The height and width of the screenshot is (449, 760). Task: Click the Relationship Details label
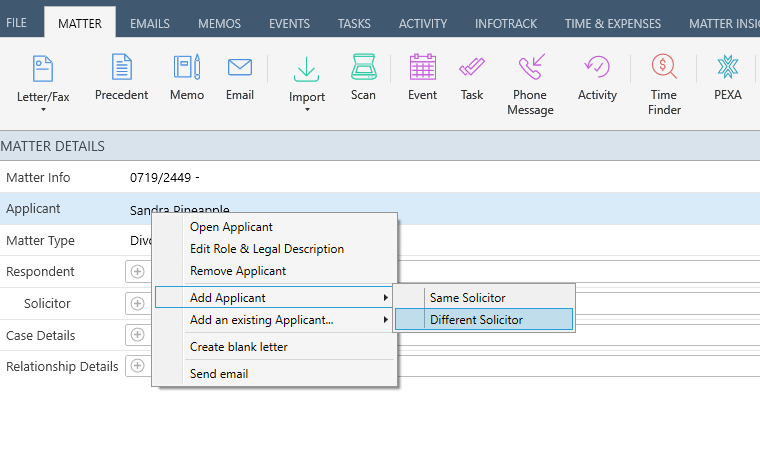pos(62,367)
